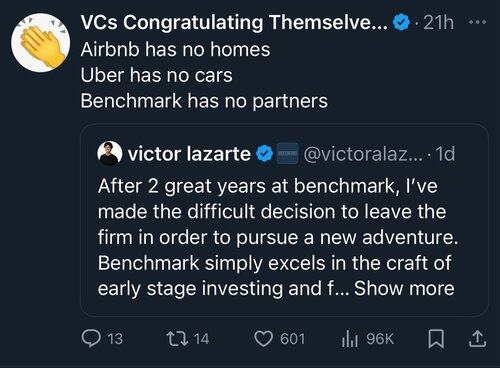
Task: Open the reply comment icon
Action: 91,338
